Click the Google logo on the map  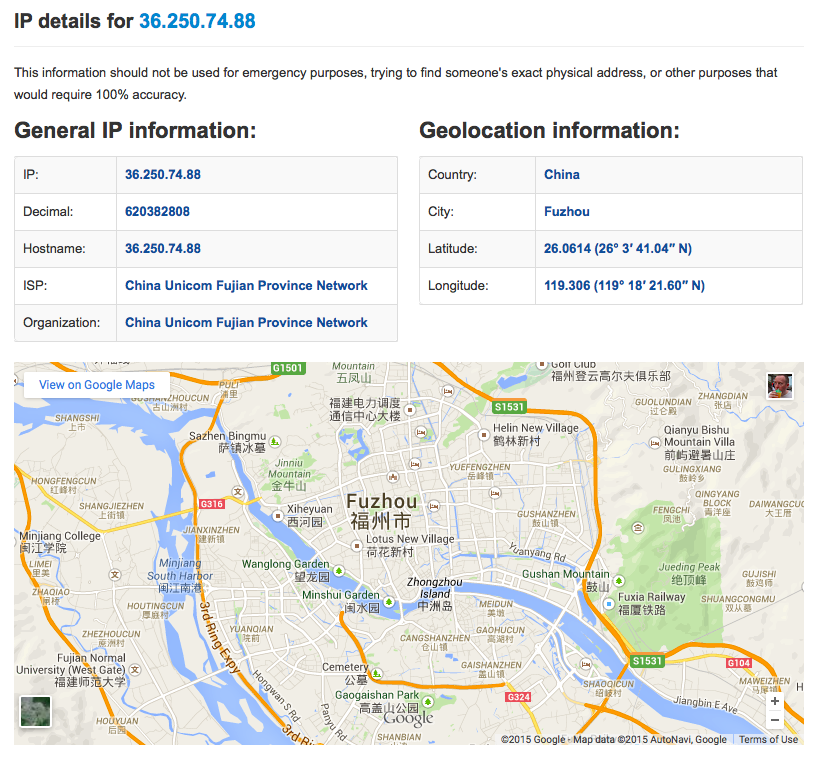click(408, 718)
